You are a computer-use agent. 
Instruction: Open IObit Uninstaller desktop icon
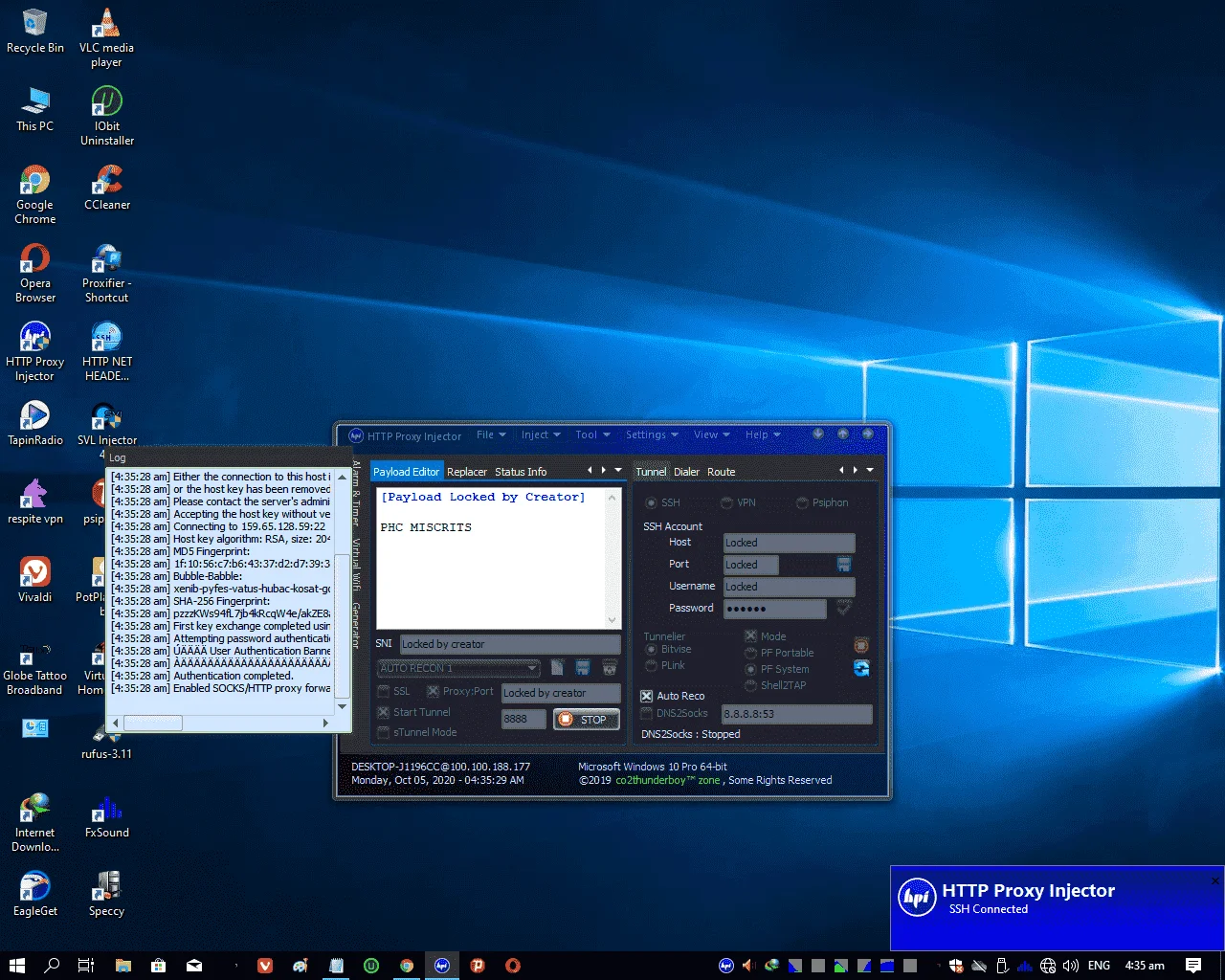coord(107,116)
